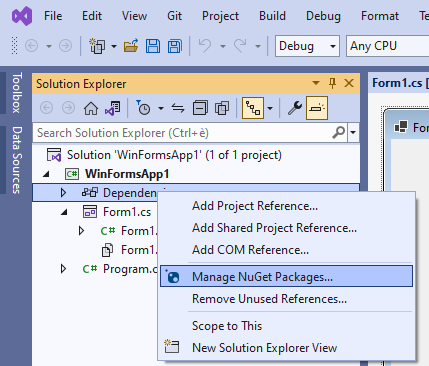Click the Pending Changes Filter clock icon

[143, 108]
